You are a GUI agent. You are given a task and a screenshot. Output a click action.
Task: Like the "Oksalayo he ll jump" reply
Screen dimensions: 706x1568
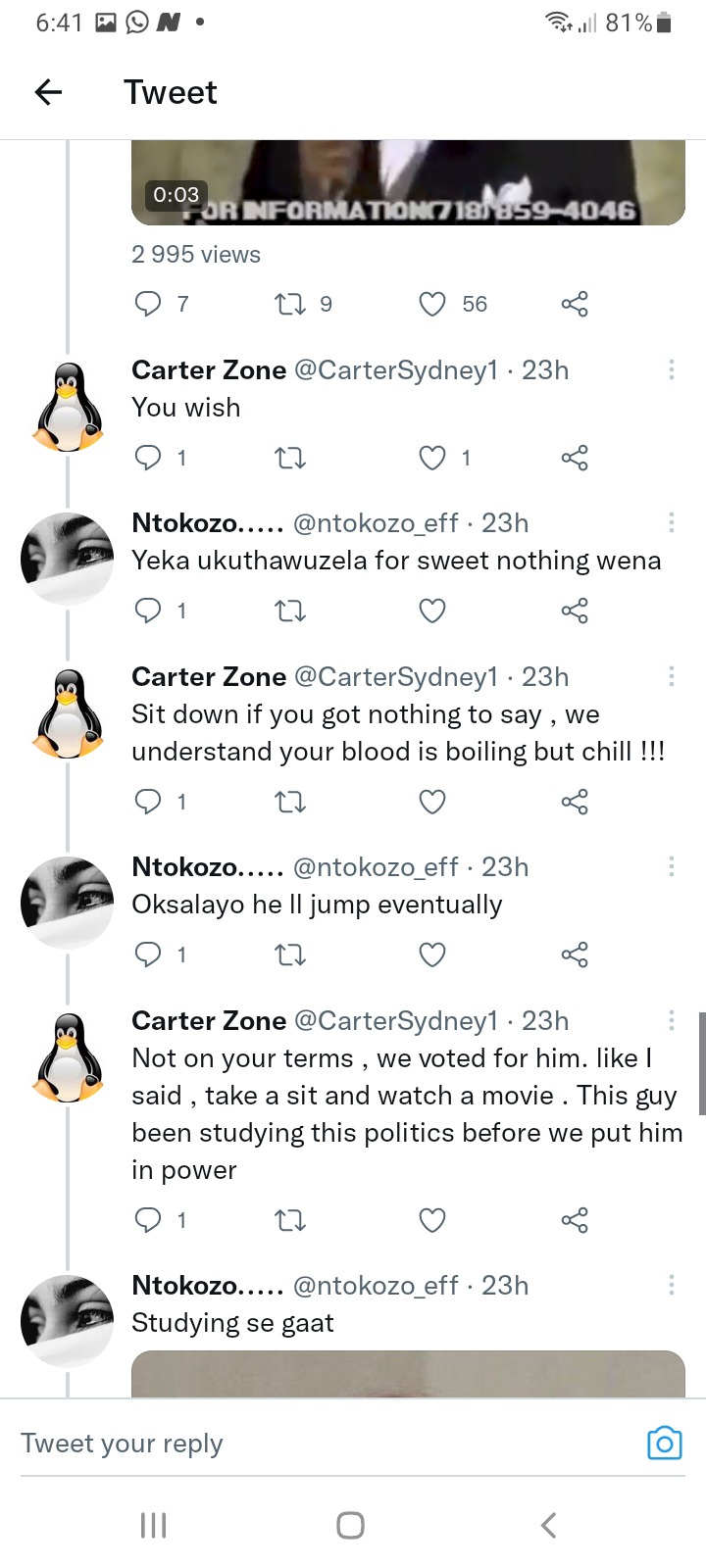(x=432, y=955)
